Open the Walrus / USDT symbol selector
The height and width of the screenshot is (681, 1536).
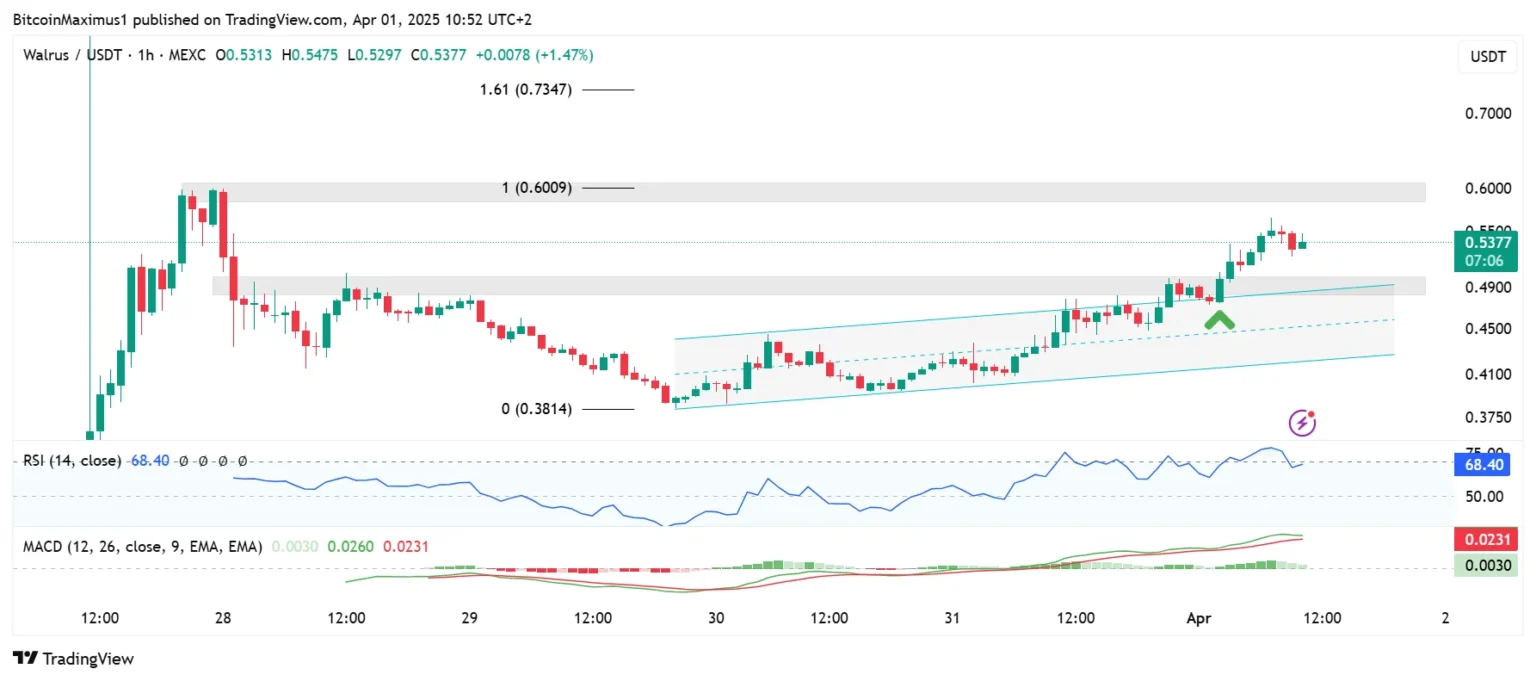click(75, 55)
